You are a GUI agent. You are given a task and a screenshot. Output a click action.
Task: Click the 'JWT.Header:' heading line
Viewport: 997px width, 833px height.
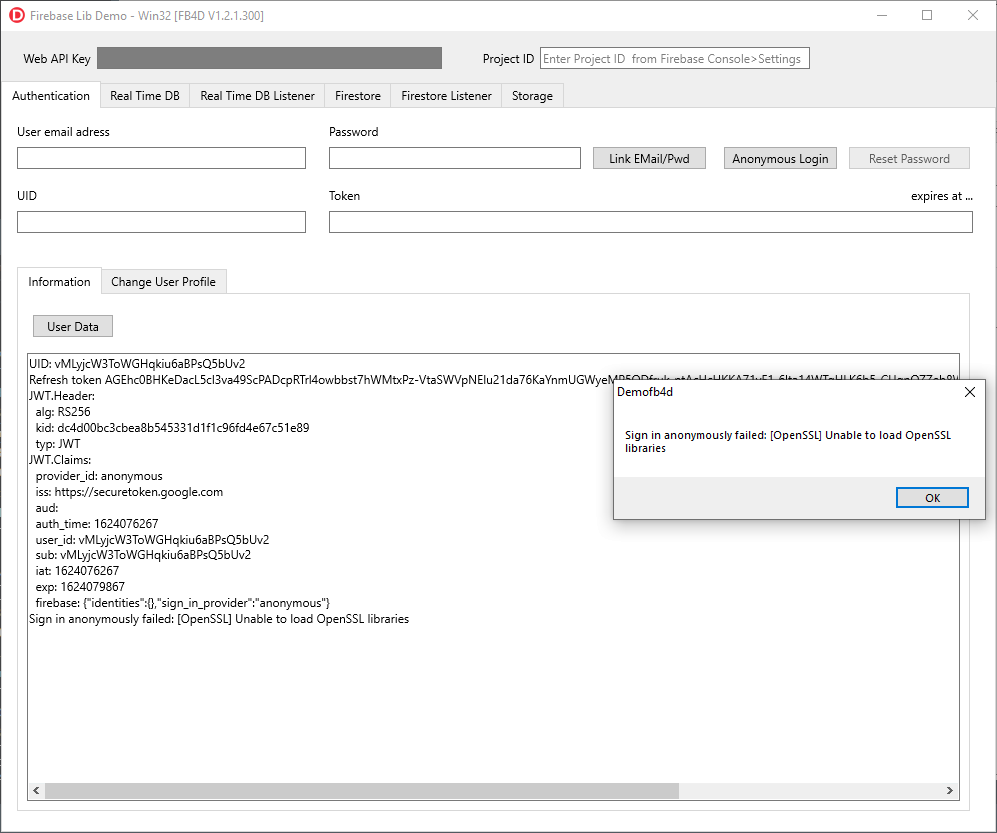coord(62,396)
